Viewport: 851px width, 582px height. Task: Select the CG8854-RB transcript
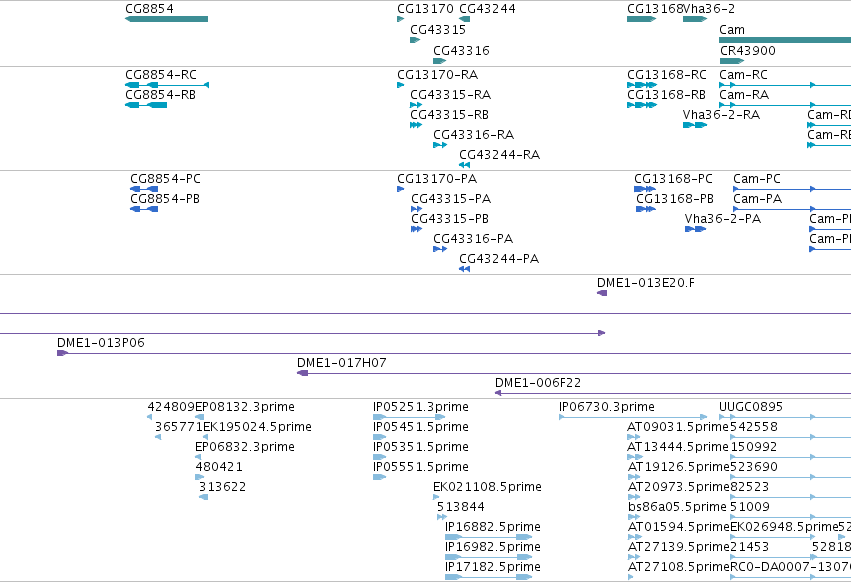point(146,105)
